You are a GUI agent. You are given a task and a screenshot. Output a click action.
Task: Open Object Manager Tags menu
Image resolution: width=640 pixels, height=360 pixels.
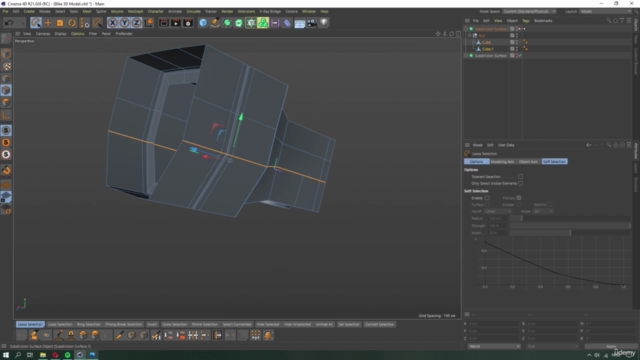[526, 21]
